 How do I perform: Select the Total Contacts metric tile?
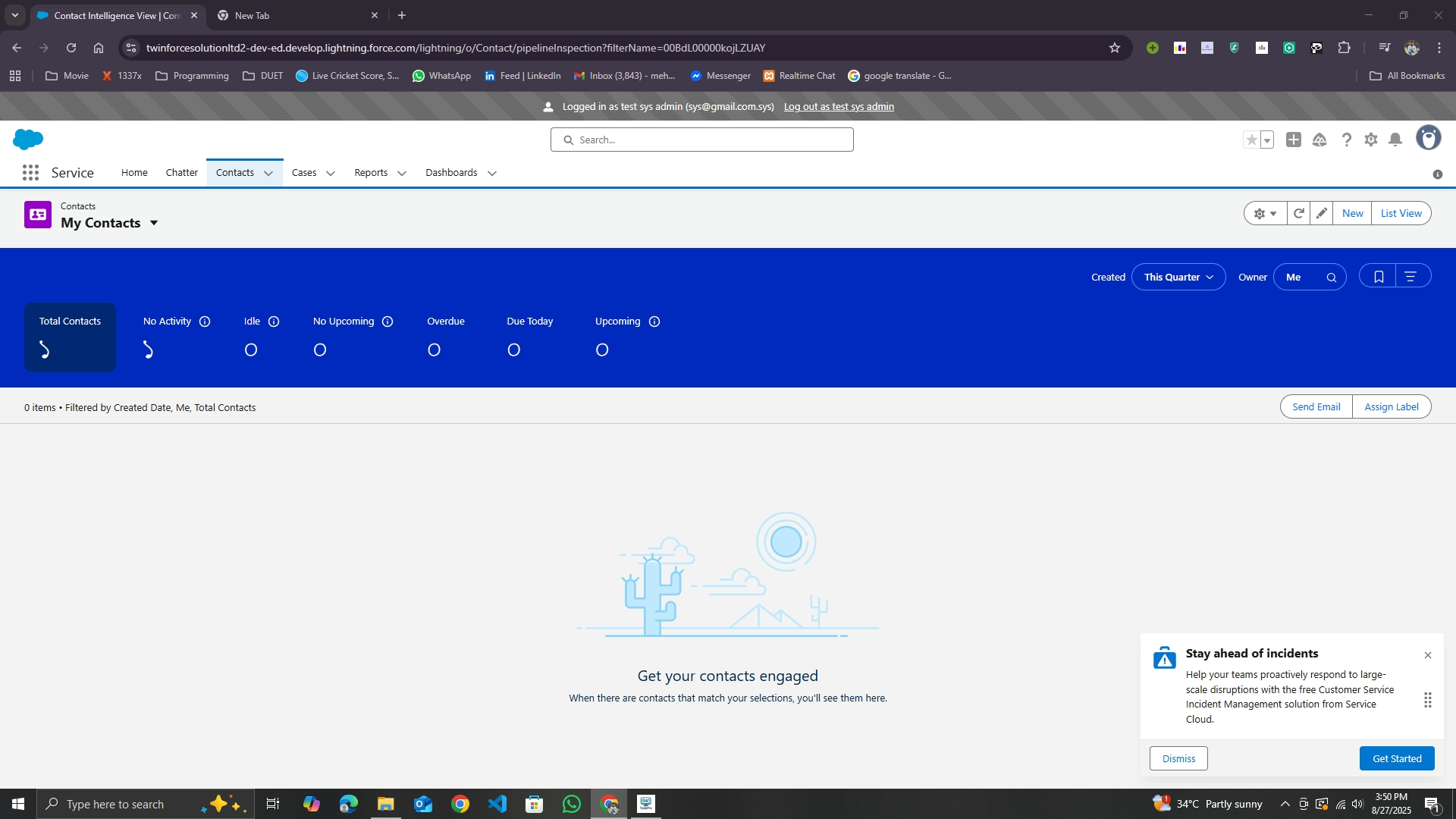pos(70,337)
